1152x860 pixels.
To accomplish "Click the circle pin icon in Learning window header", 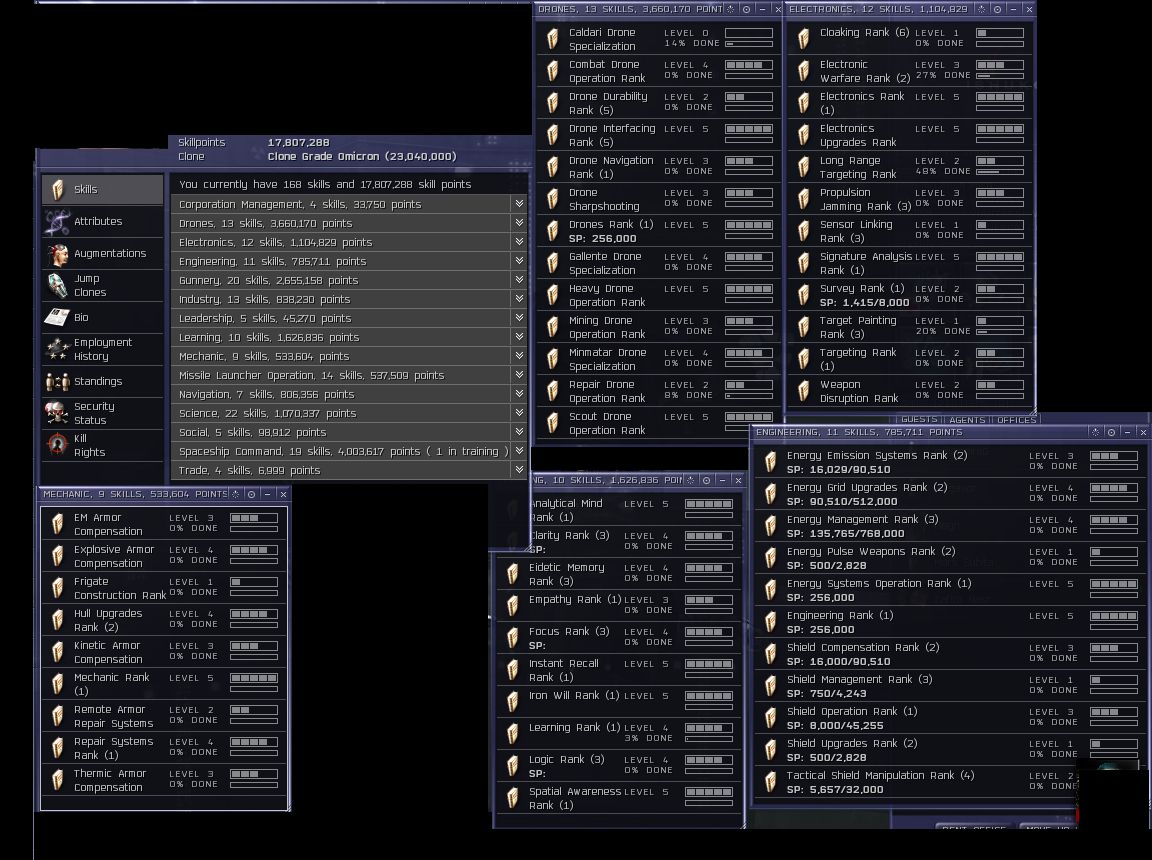I will pos(706,480).
